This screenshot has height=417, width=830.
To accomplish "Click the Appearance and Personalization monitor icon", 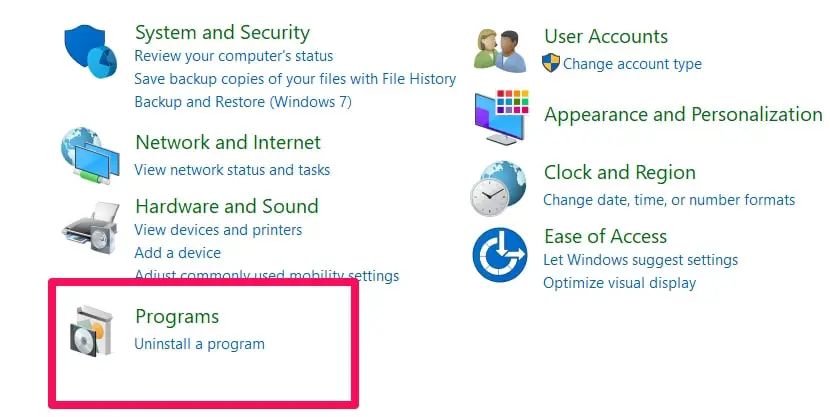I will pyautogui.click(x=501, y=117).
